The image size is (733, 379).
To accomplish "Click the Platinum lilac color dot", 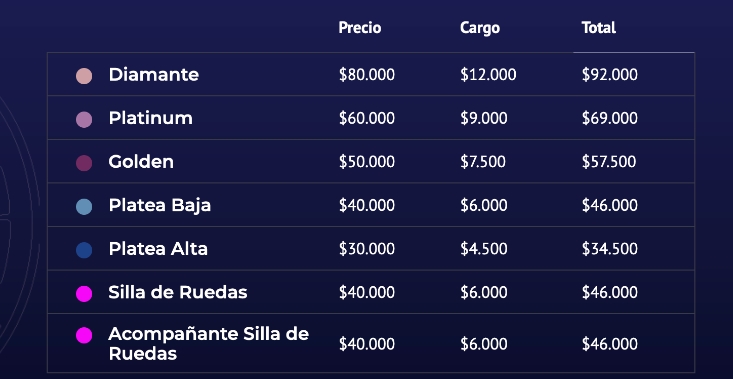I will coord(84,119).
